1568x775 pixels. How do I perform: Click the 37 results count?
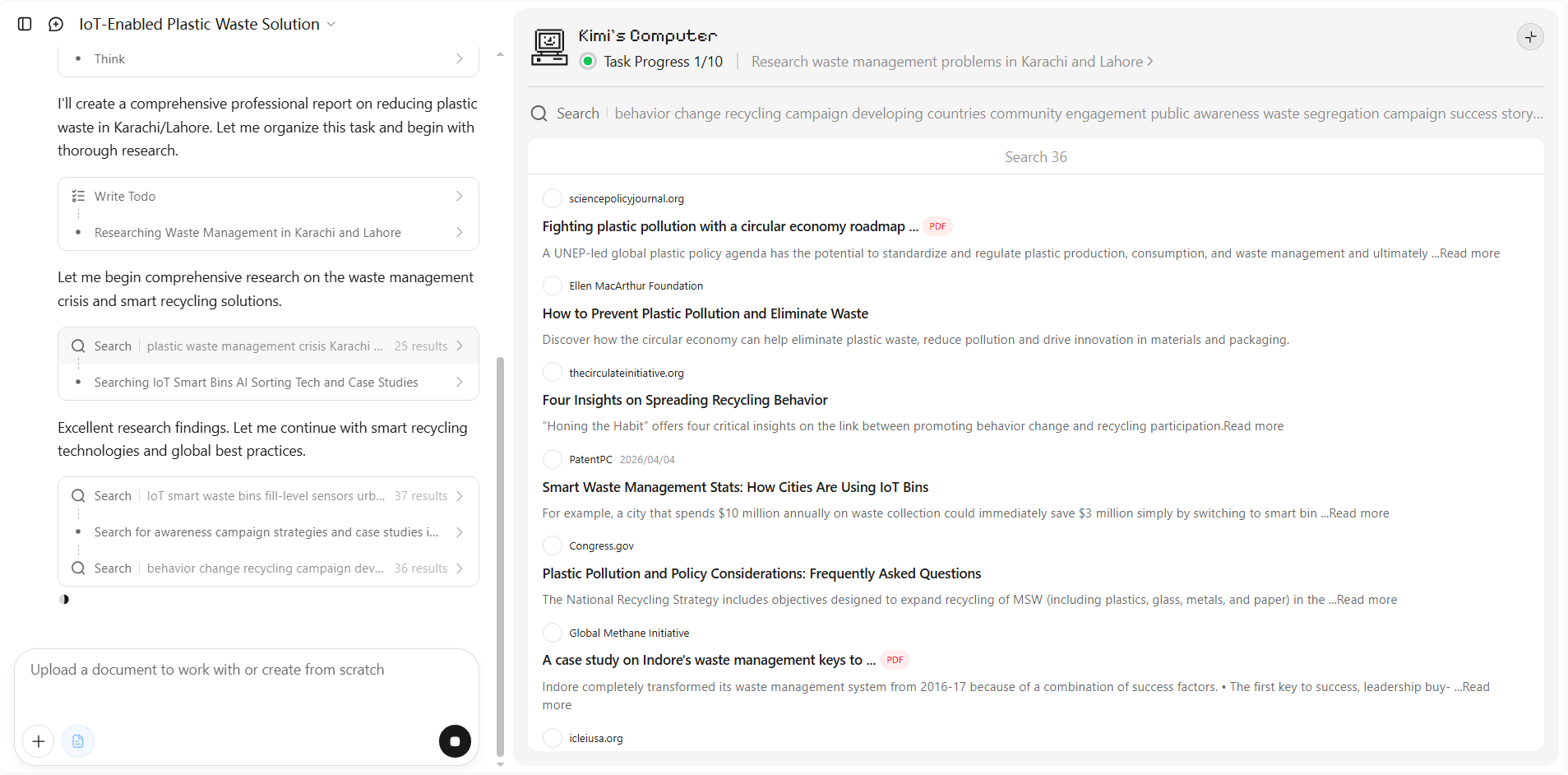click(x=421, y=496)
